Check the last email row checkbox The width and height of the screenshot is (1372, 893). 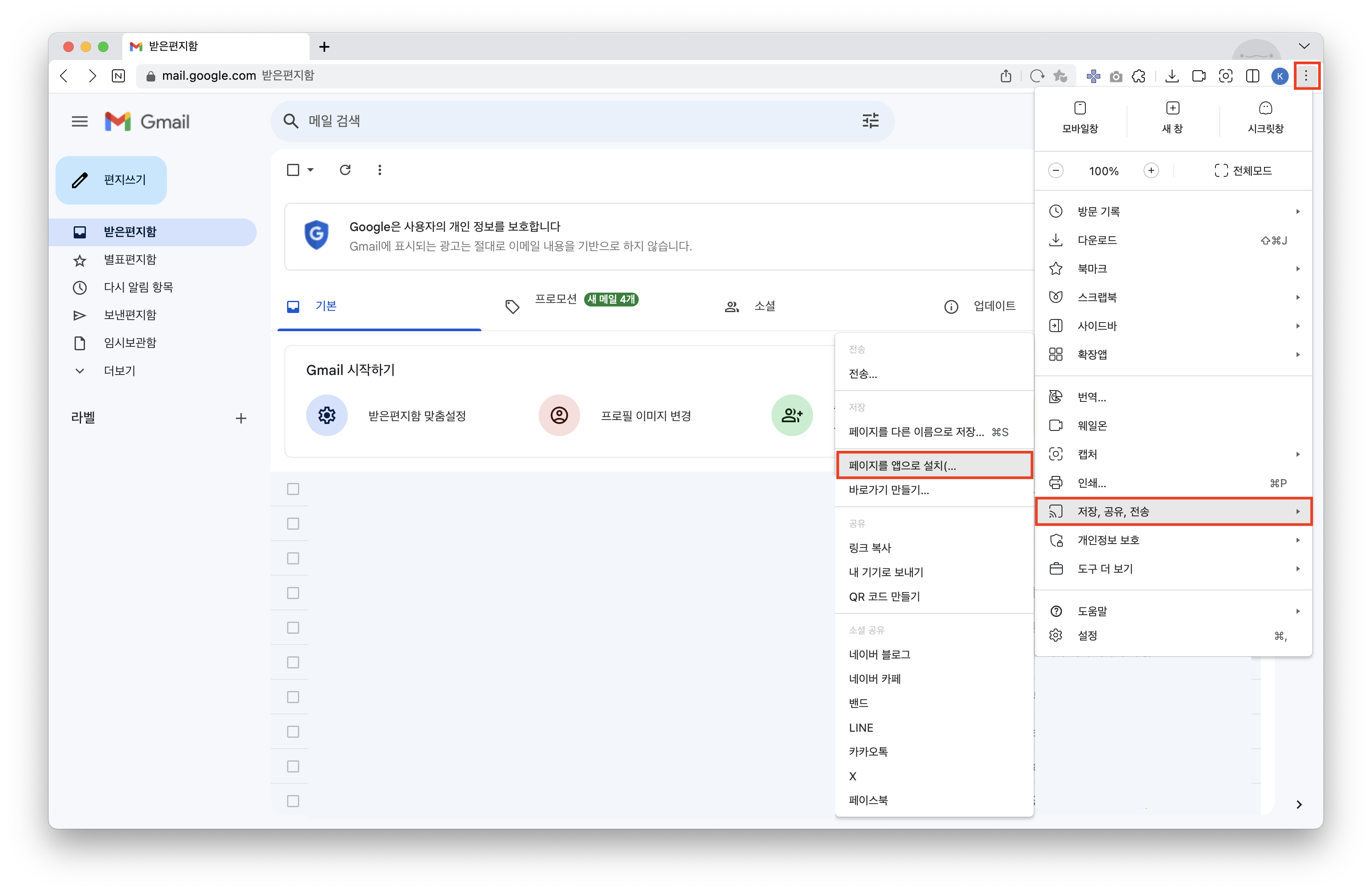[x=293, y=801]
